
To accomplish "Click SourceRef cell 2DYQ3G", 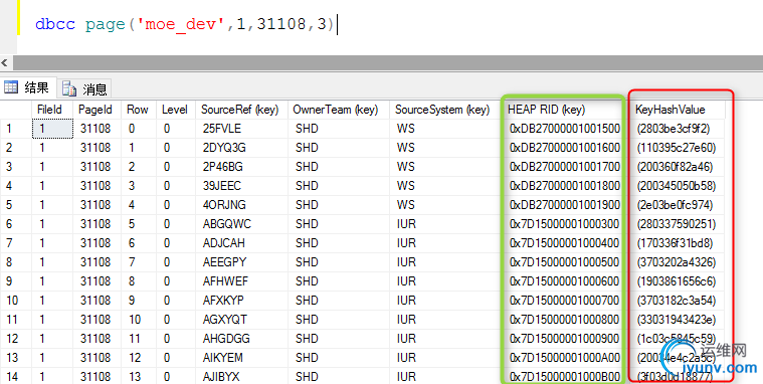I will click(x=241, y=147).
